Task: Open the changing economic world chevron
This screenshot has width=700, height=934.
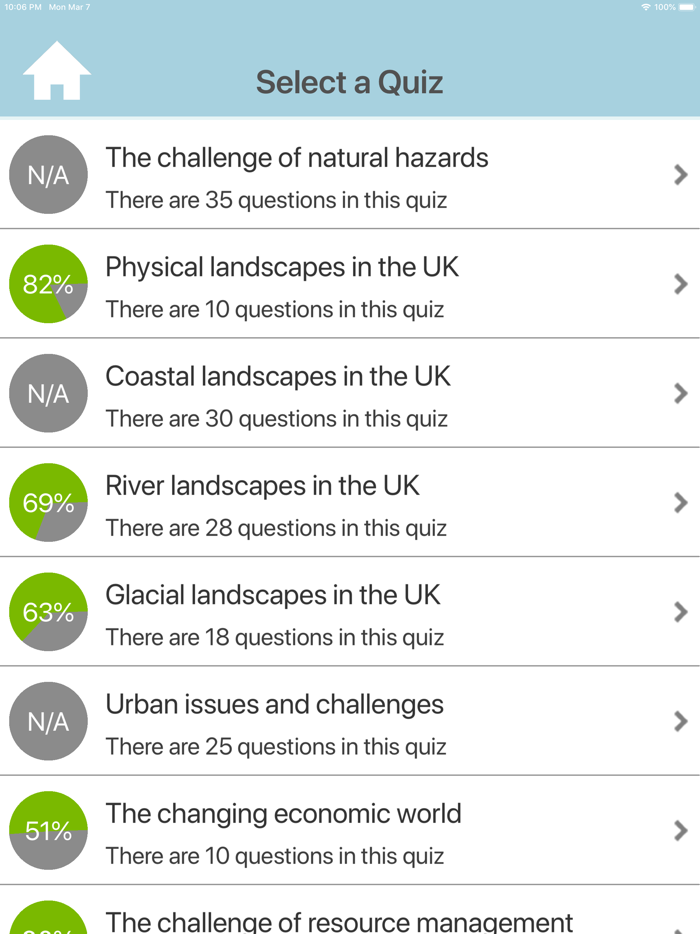Action: pyautogui.click(x=679, y=830)
